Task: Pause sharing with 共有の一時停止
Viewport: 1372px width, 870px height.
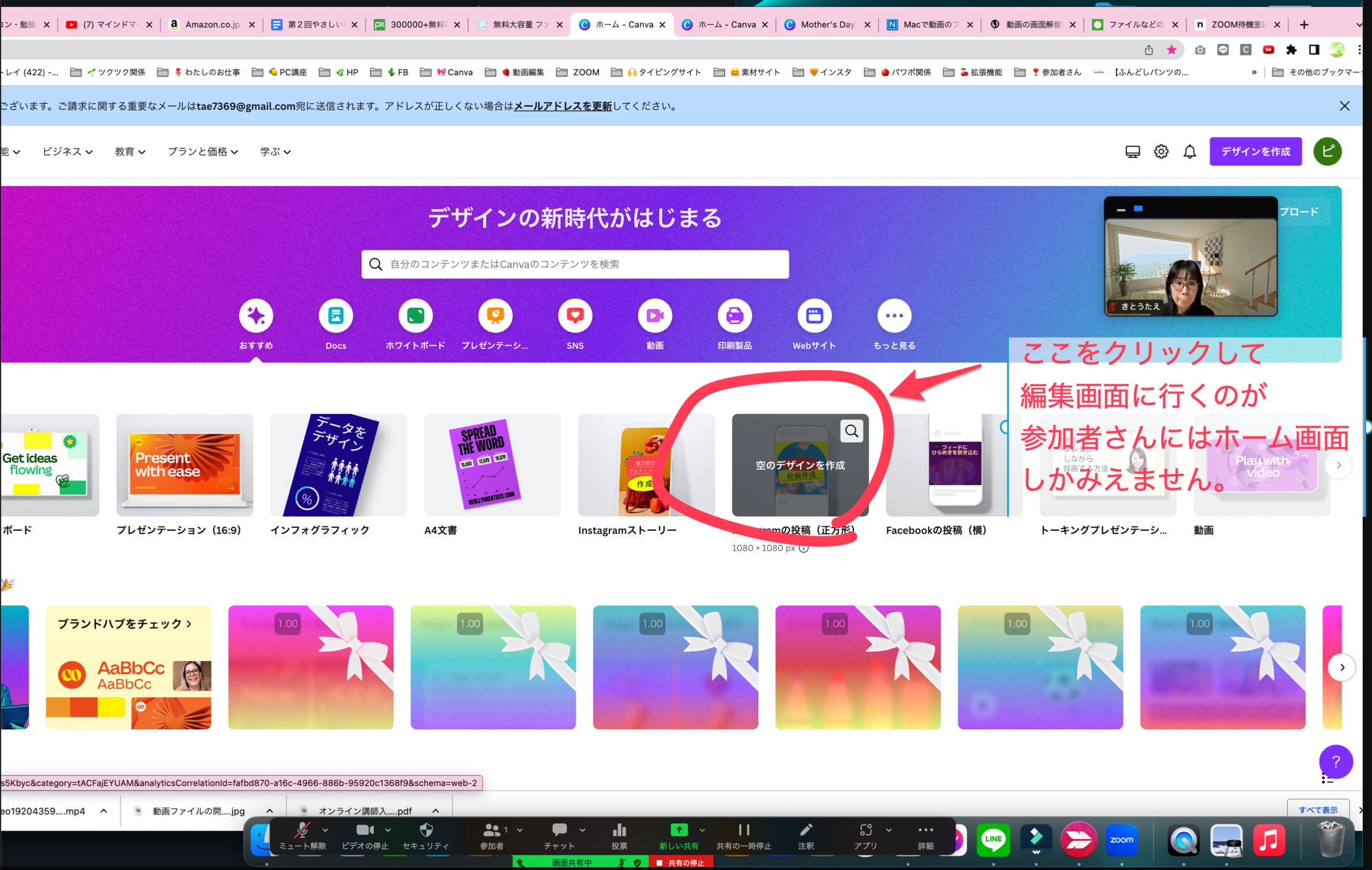Action: (x=743, y=835)
